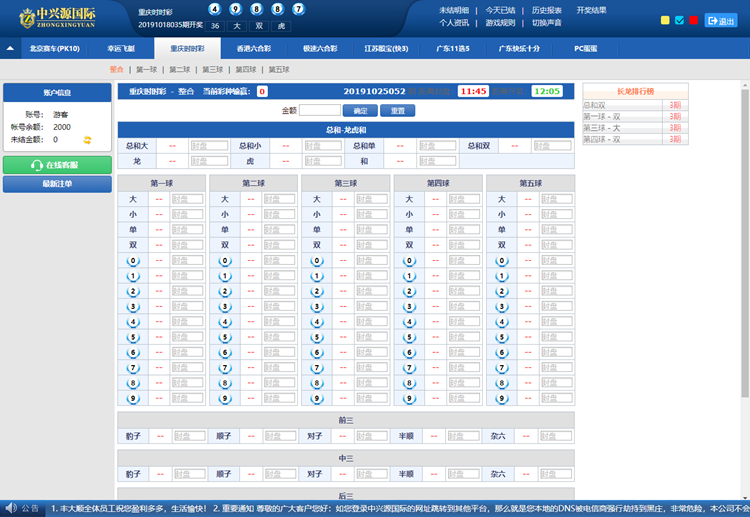750x517 pixels.
Task: Click the account balance refresh icon
Action: click(x=87, y=140)
